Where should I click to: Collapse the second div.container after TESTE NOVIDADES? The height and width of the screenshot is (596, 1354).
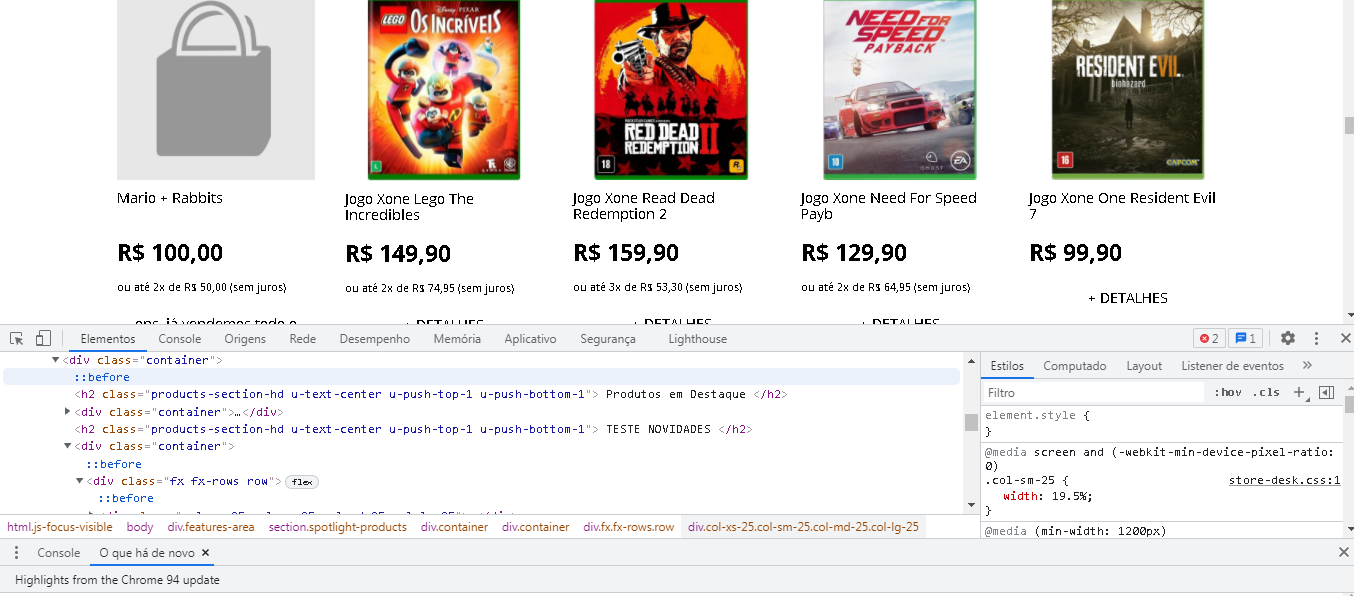(x=68, y=446)
